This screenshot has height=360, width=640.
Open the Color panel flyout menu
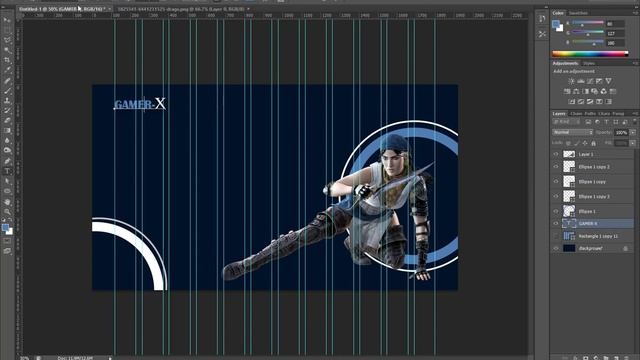coord(635,13)
